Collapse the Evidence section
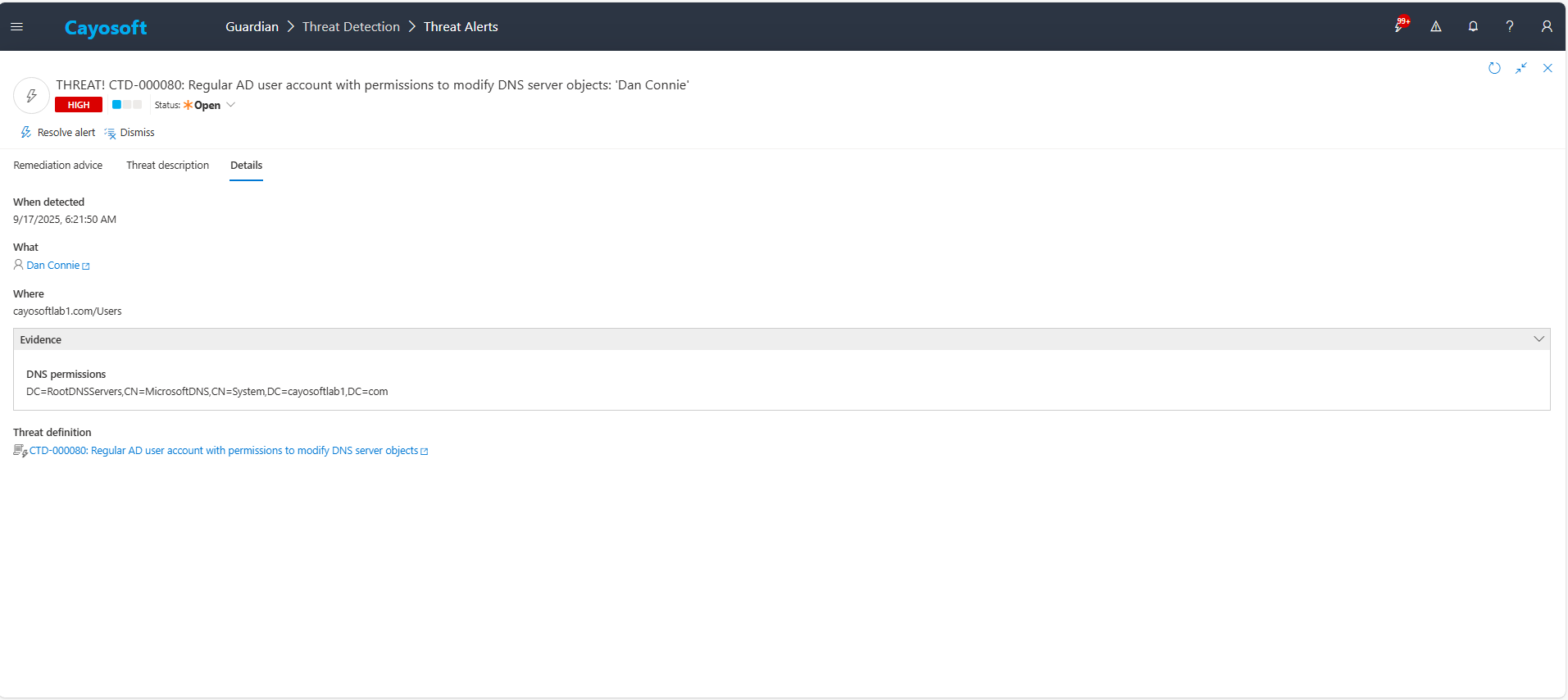Screen dimensions: 1568x700 (1538, 339)
